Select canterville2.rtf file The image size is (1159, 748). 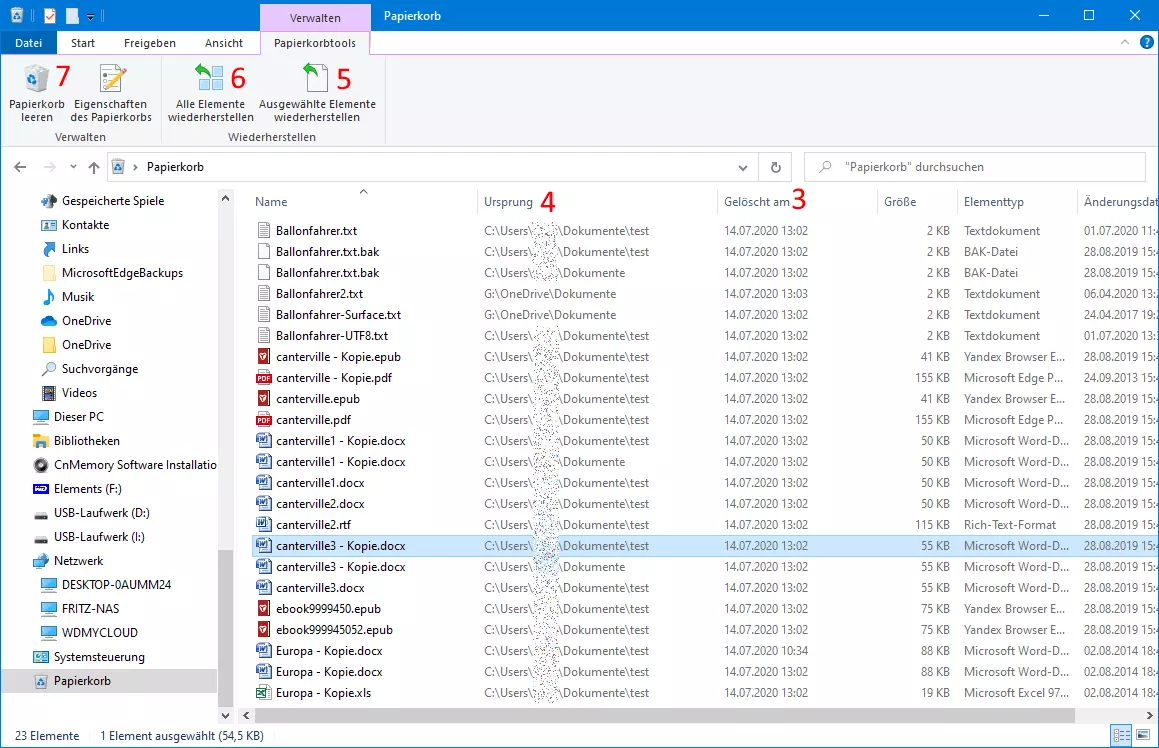pos(313,525)
